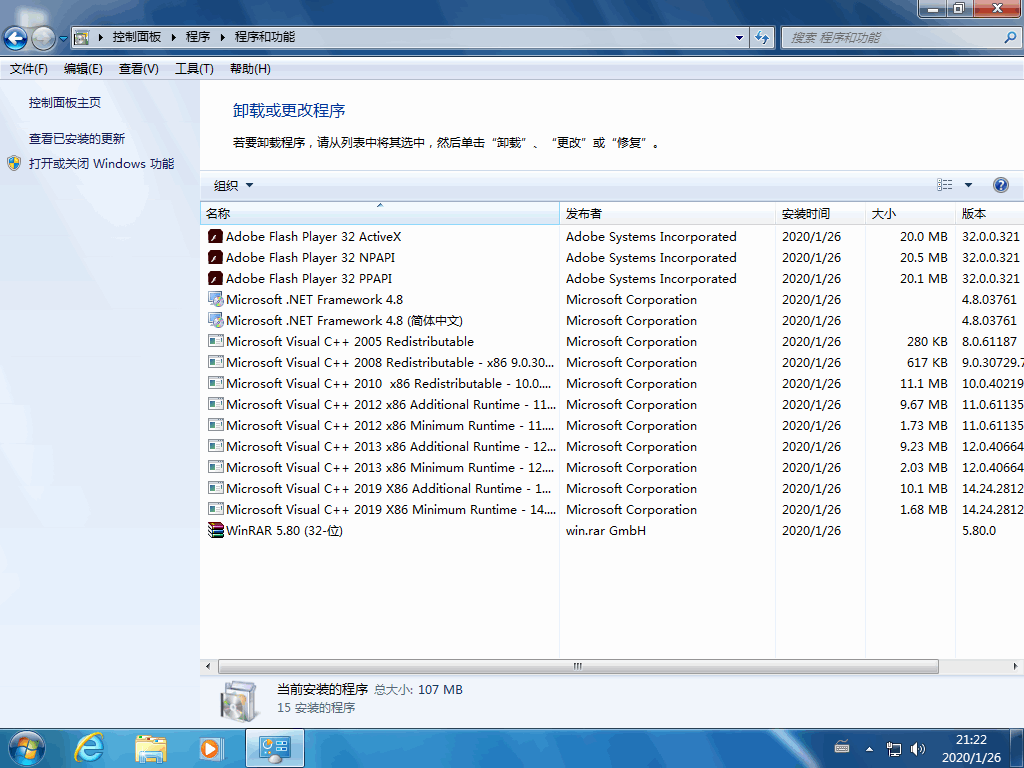
Task: Open the 工具(T) menu
Action: [194, 69]
